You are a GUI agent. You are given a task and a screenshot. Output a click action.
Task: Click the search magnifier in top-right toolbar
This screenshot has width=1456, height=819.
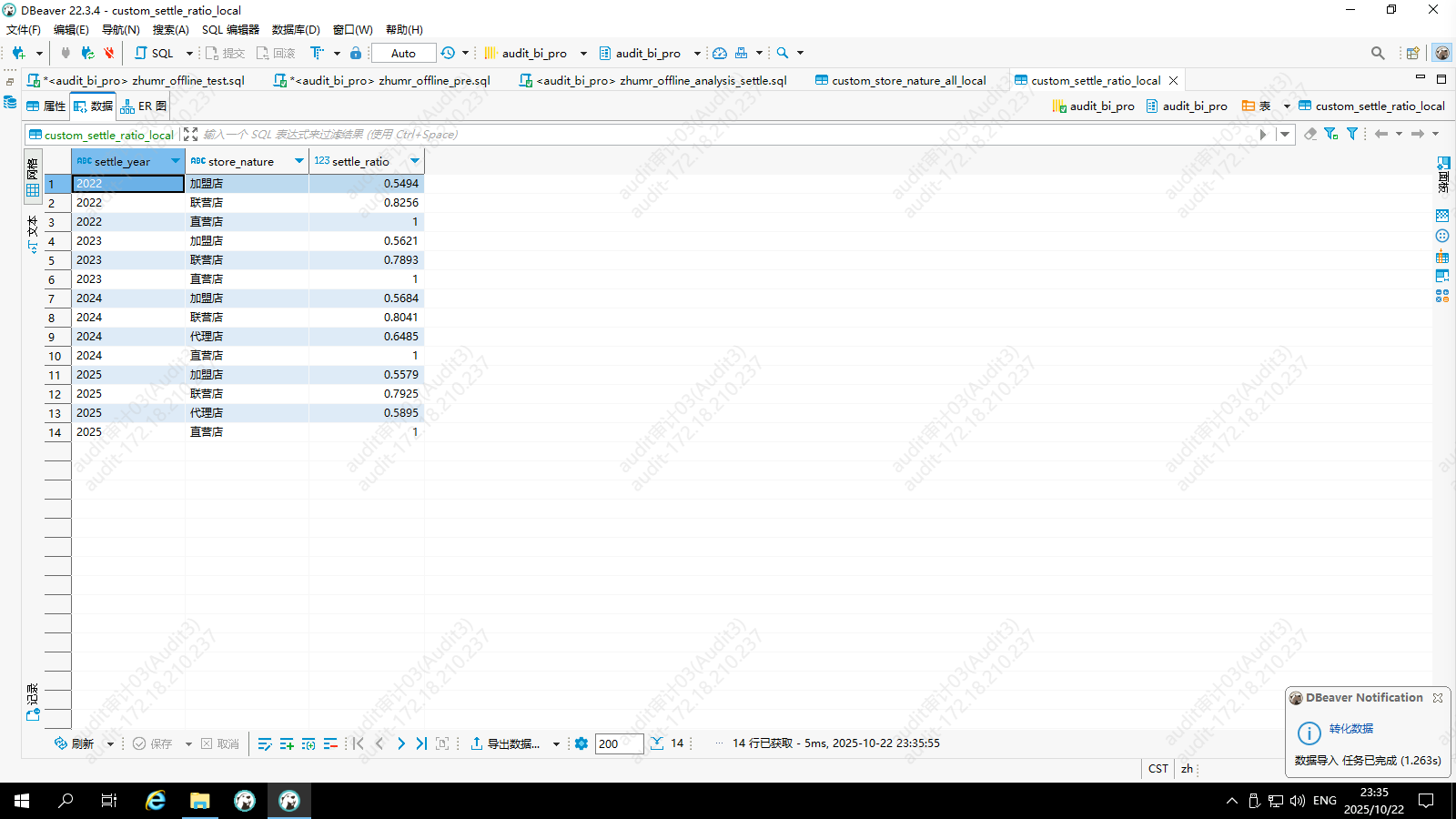pyautogui.click(x=1378, y=53)
